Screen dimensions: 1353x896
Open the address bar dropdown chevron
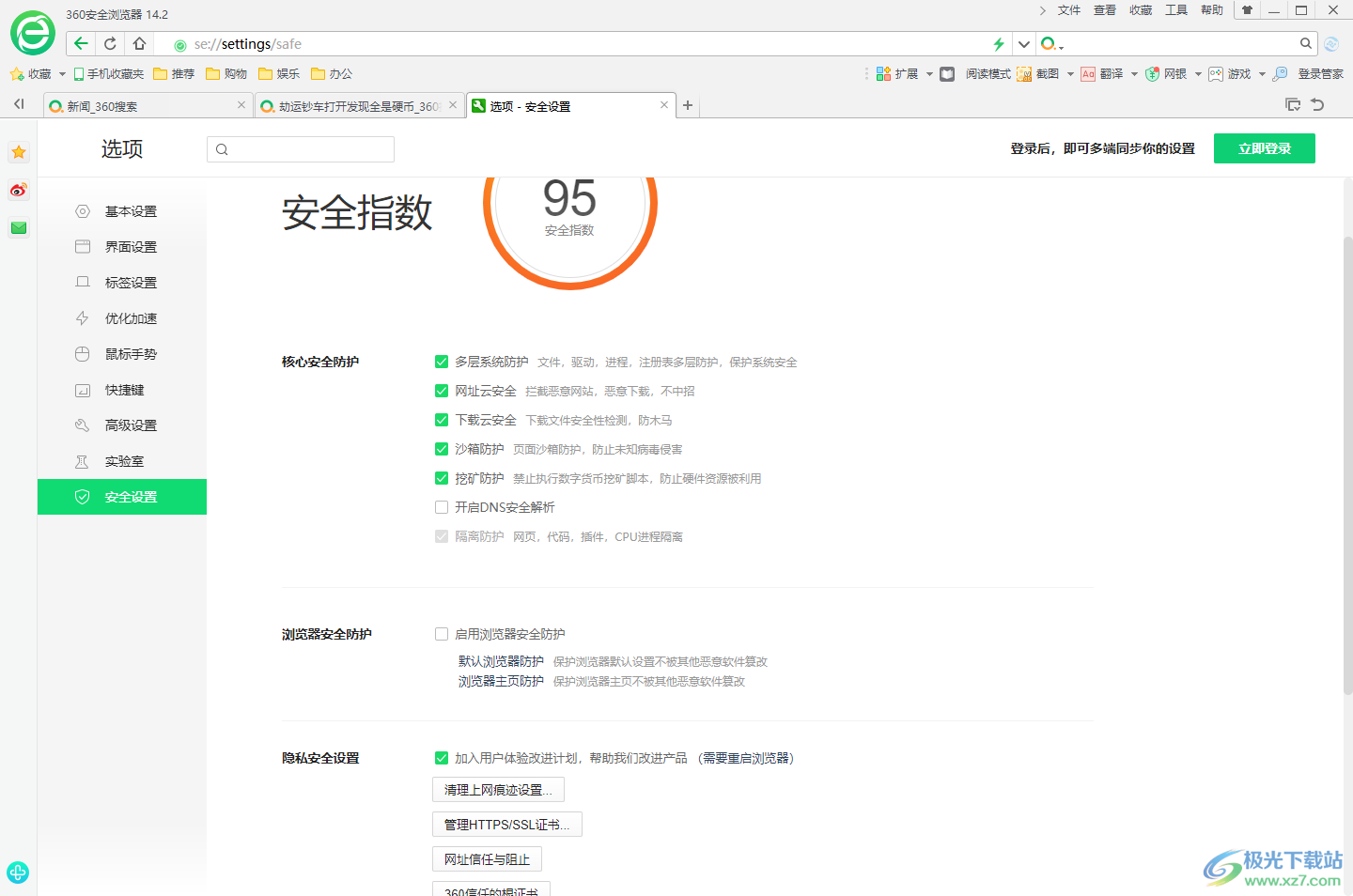pyautogui.click(x=1024, y=44)
